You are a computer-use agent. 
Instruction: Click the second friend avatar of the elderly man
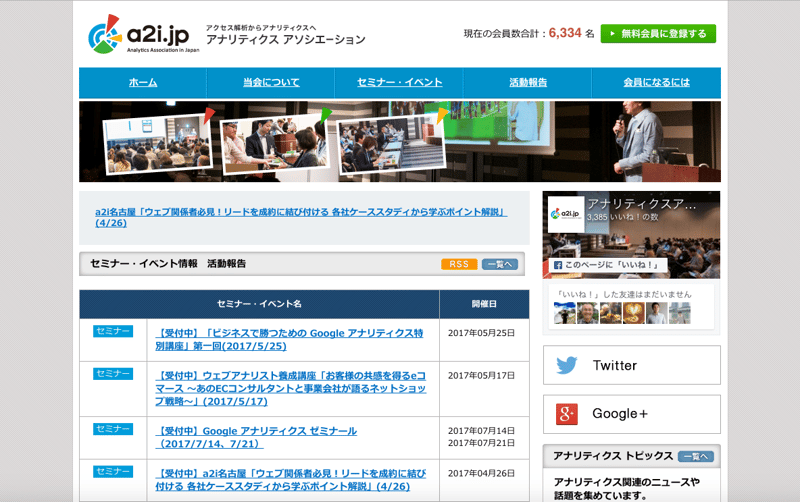click(587, 313)
